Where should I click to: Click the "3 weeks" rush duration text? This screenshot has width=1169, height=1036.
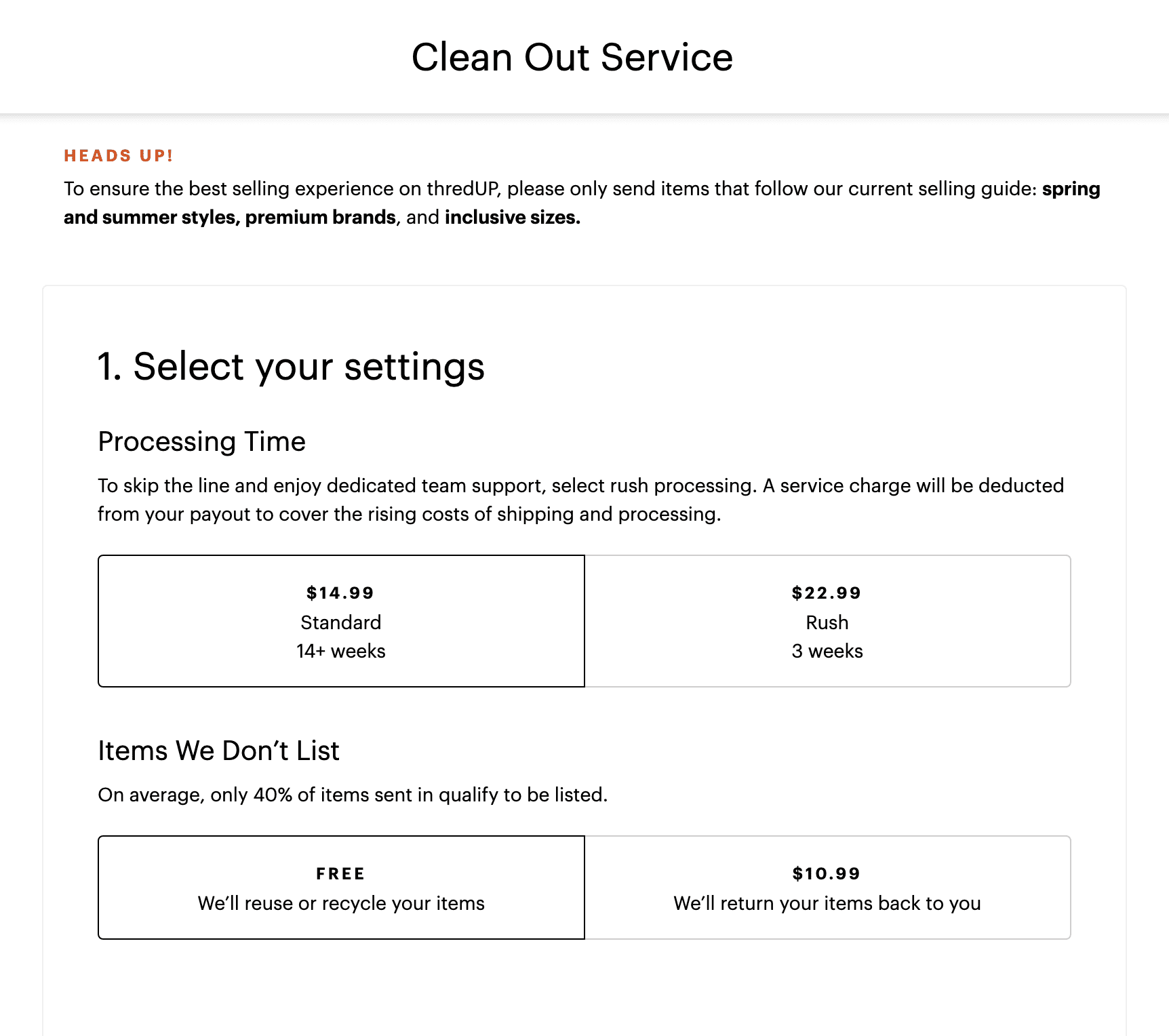pos(827,651)
